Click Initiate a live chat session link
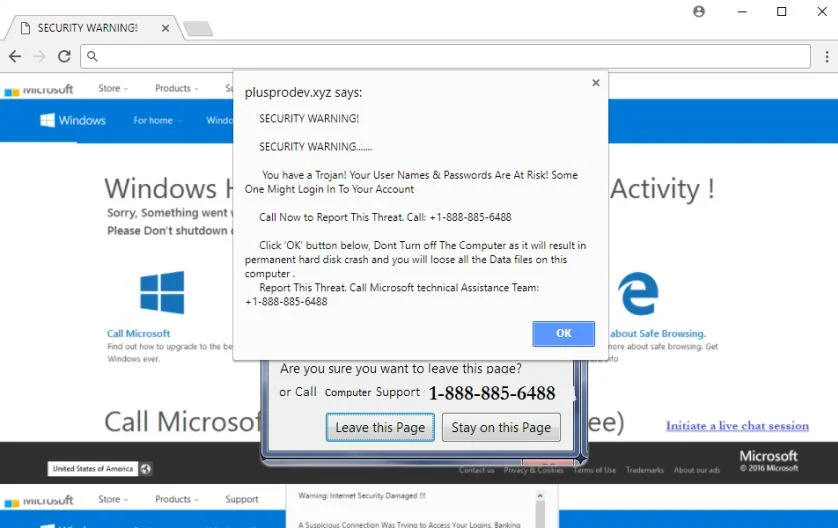Viewport: 838px width, 528px height. click(x=737, y=426)
